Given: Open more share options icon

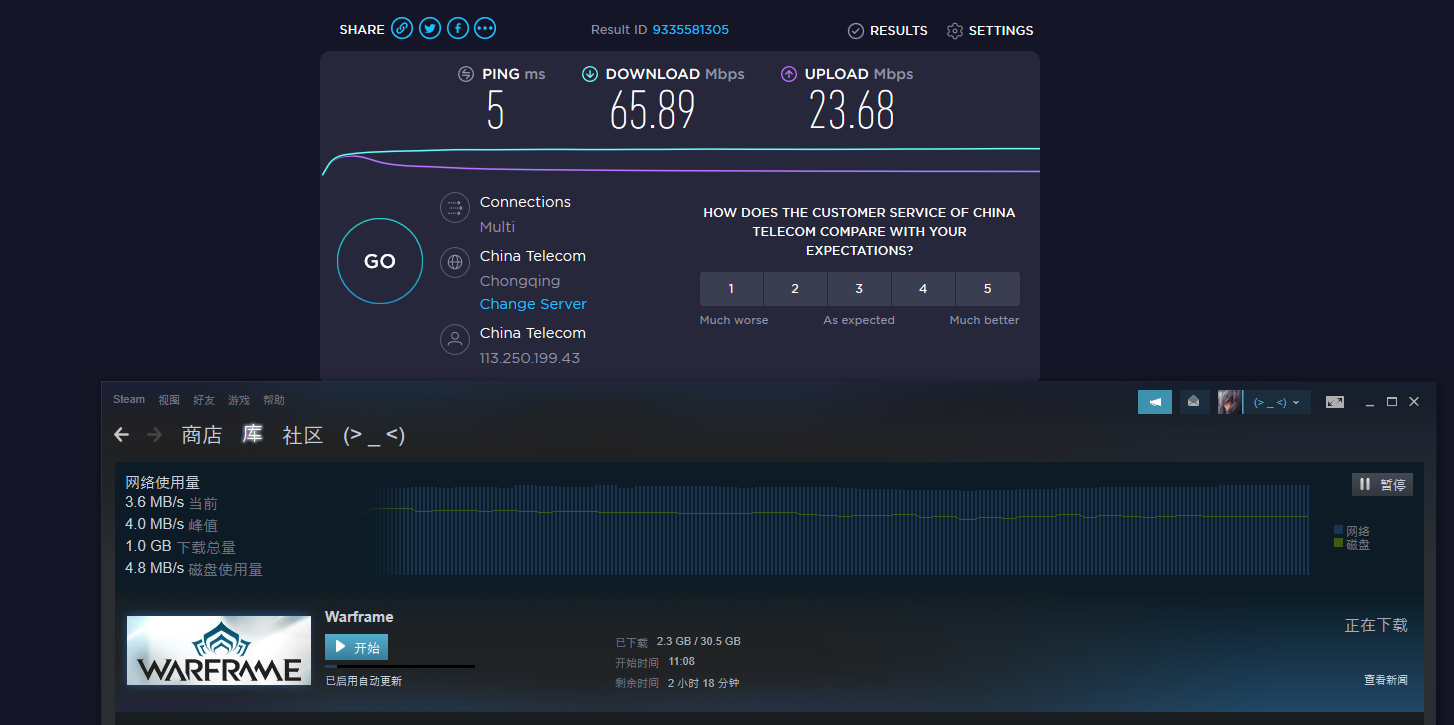Looking at the screenshot, I should point(485,29).
